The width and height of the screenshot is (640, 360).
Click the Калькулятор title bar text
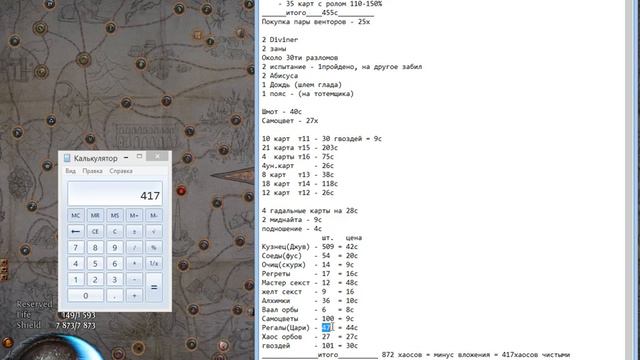click(x=96, y=158)
